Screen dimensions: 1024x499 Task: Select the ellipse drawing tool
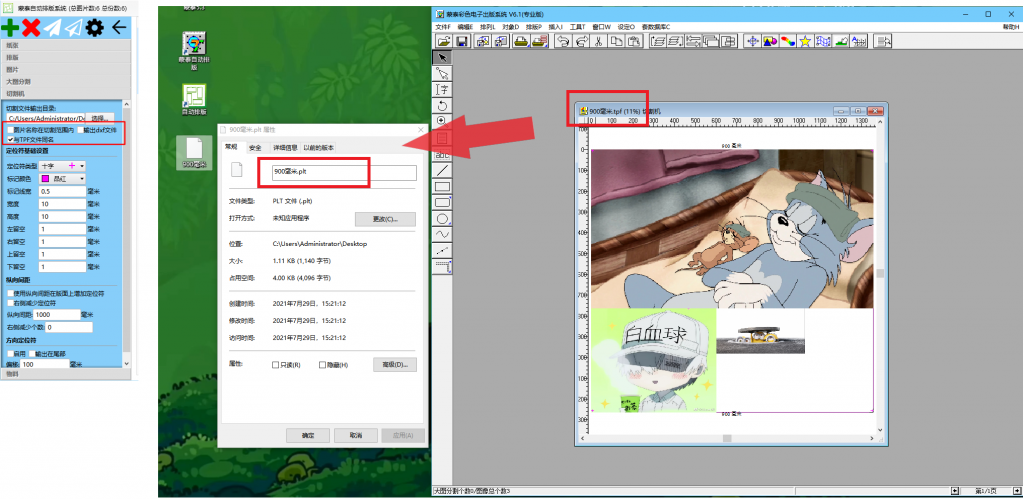(x=443, y=219)
